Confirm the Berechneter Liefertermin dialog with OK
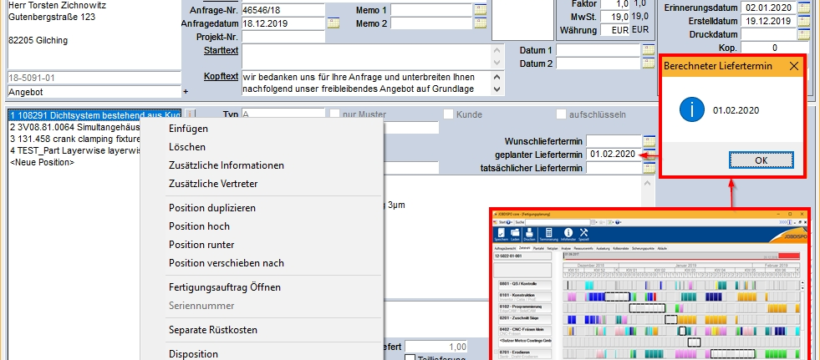 point(761,160)
